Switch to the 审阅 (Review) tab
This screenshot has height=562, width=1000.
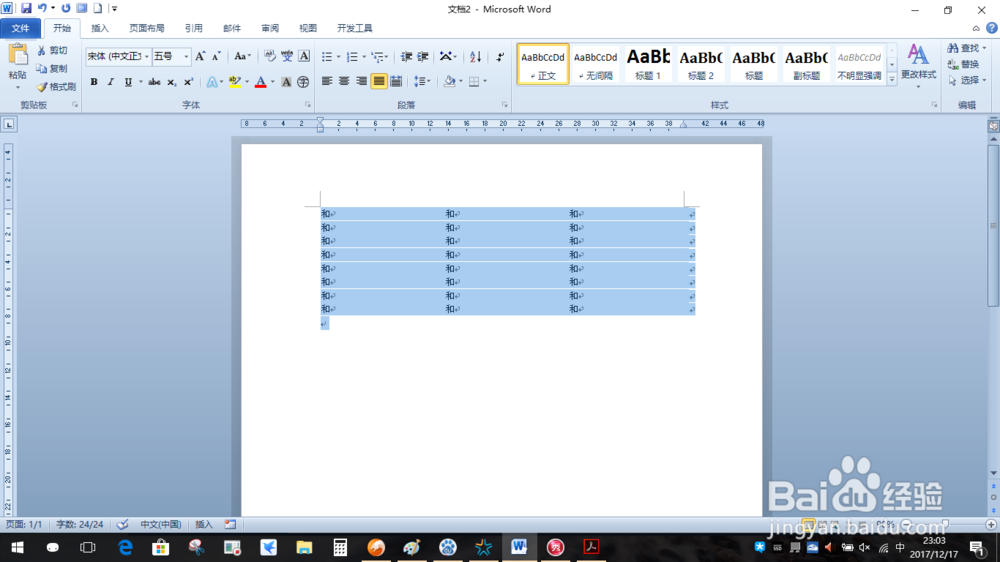coord(270,28)
